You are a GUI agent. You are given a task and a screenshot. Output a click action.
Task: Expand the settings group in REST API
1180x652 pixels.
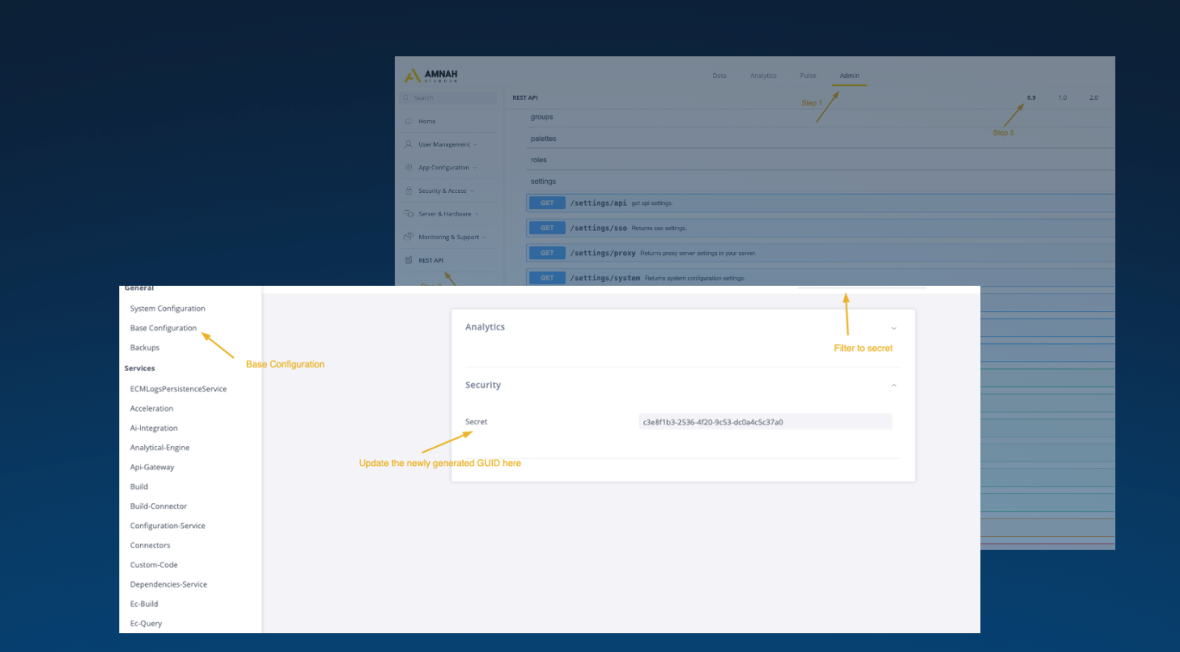click(x=543, y=181)
